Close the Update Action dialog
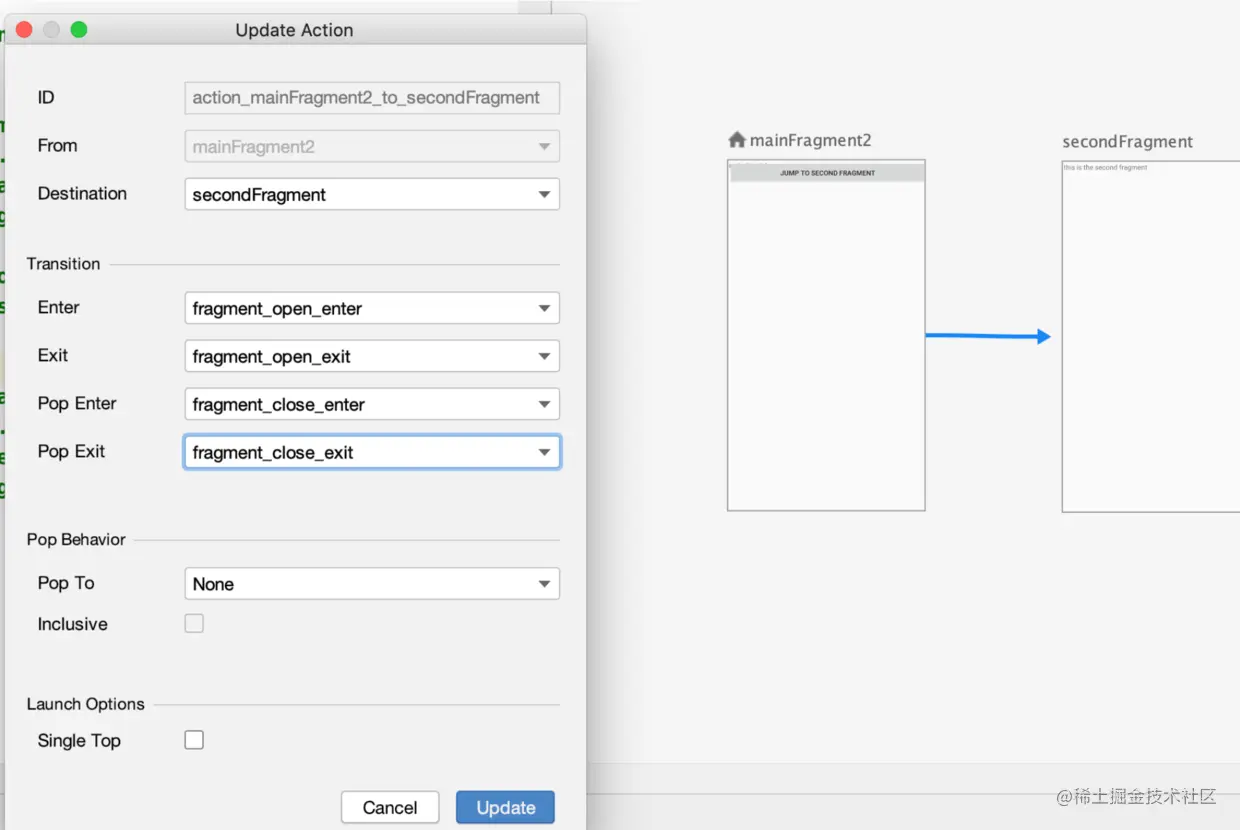Image resolution: width=1240 pixels, height=830 pixels. coord(24,30)
